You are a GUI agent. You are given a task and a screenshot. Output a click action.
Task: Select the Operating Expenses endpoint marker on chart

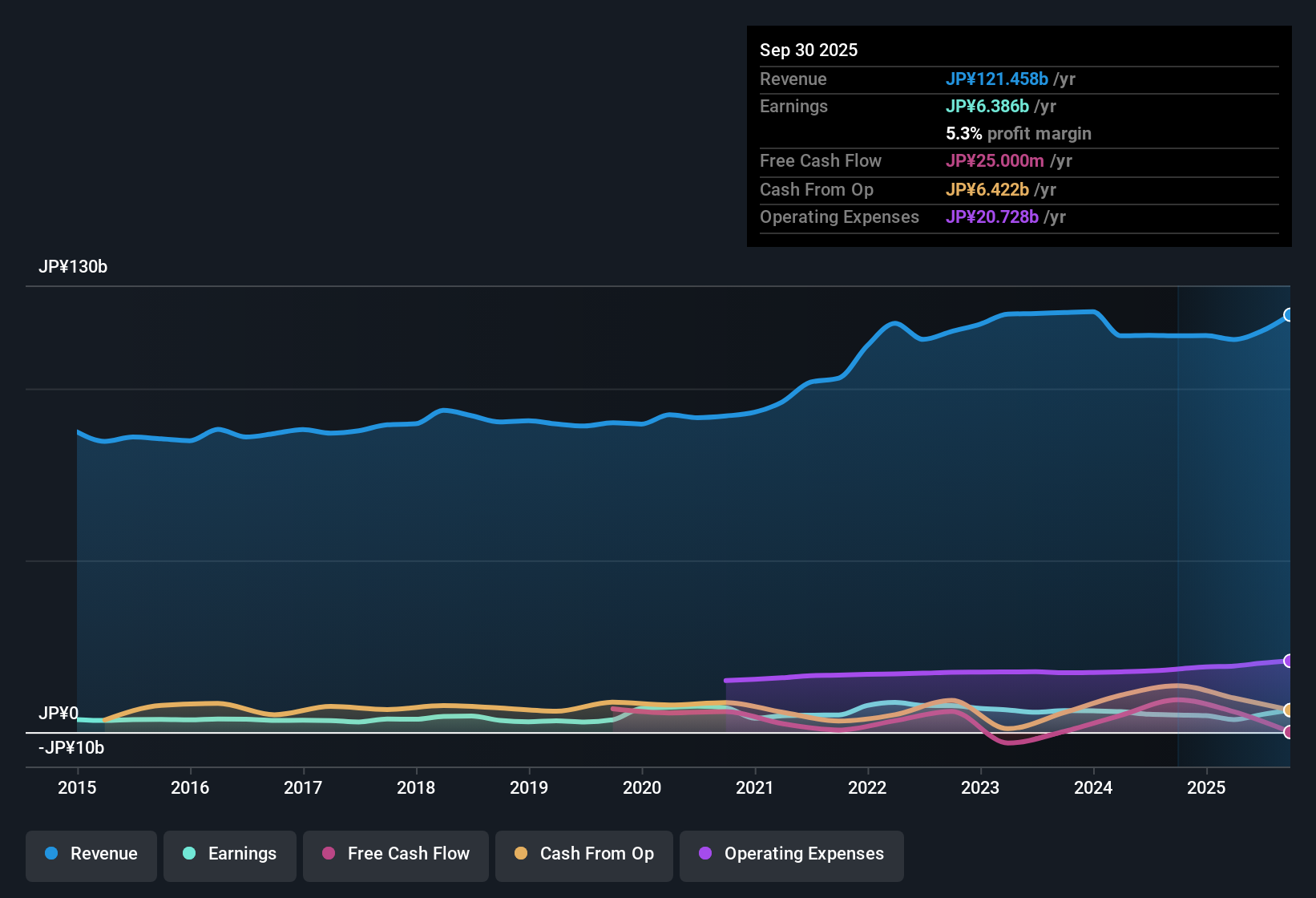click(1289, 661)
